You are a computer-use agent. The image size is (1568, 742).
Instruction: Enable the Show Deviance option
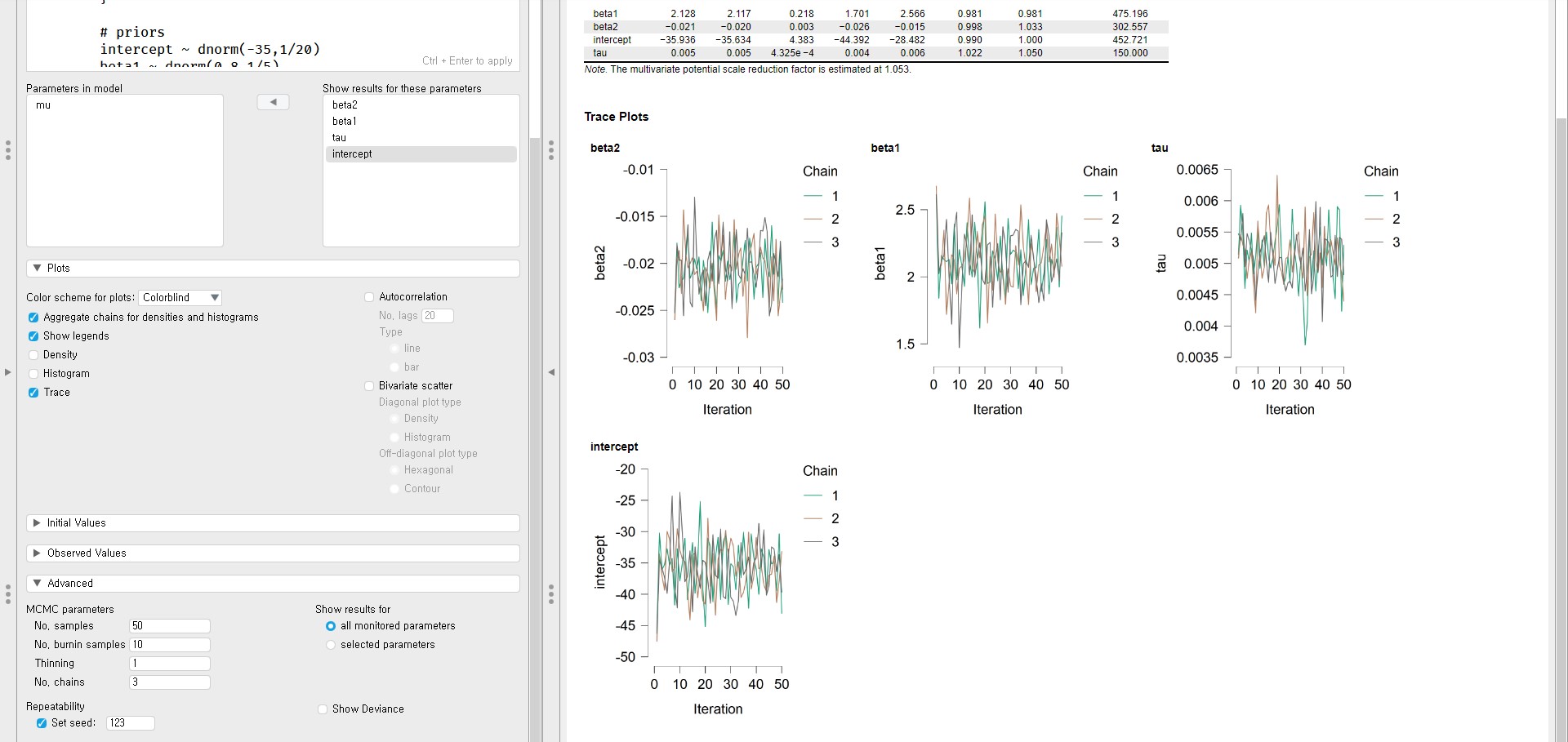click(323, 709)
